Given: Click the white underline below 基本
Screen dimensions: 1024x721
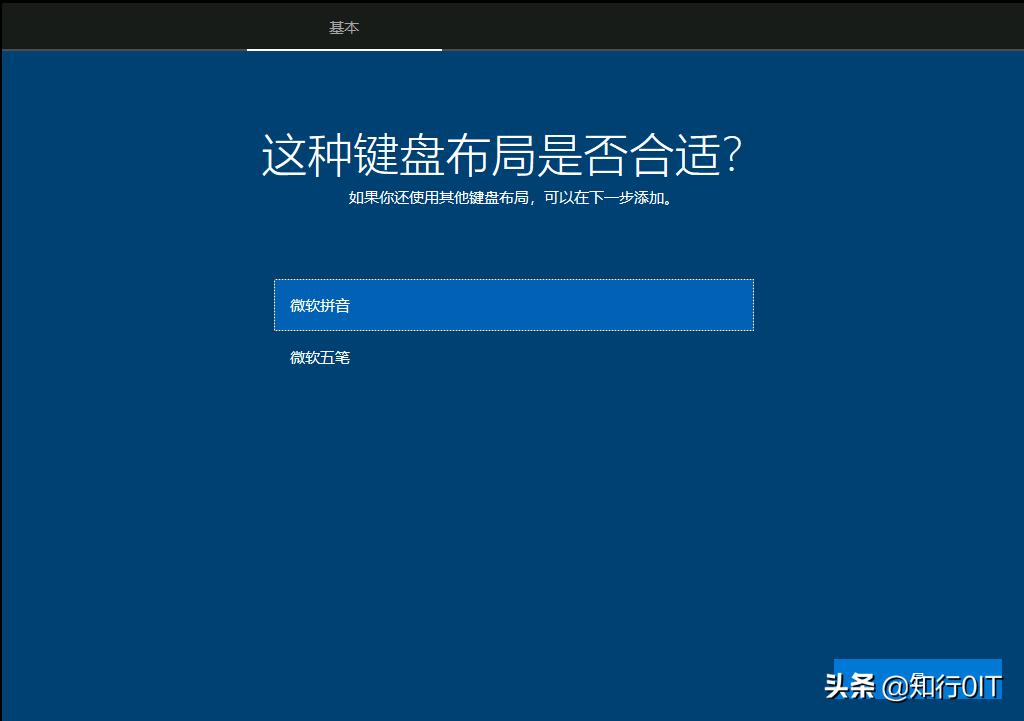Looking at the screenshot, I should [344, 52].
